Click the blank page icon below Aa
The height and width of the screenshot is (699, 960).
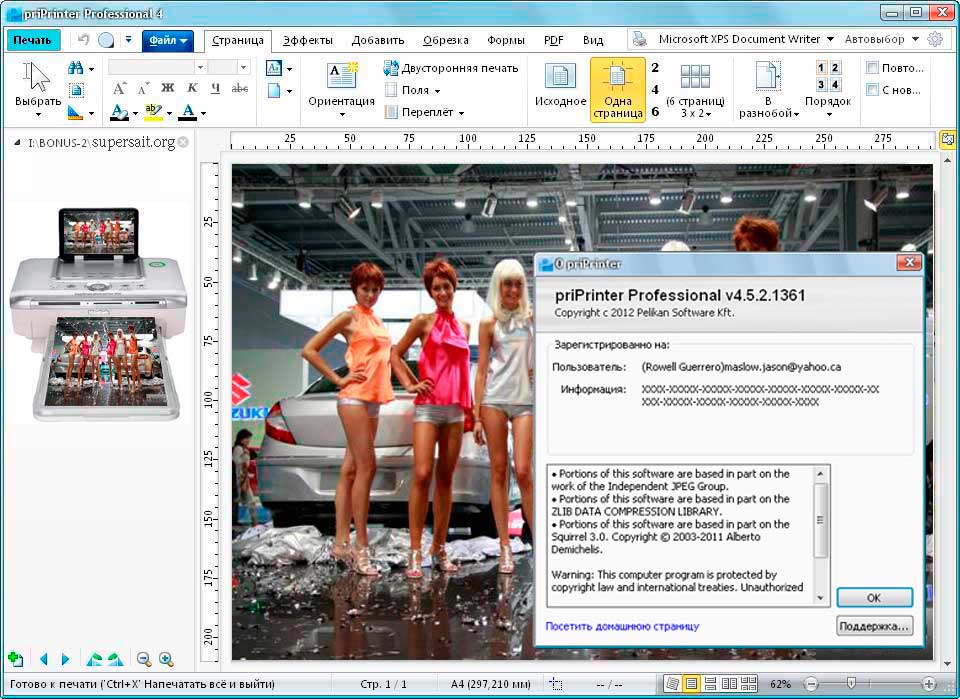tap(274, 91)
